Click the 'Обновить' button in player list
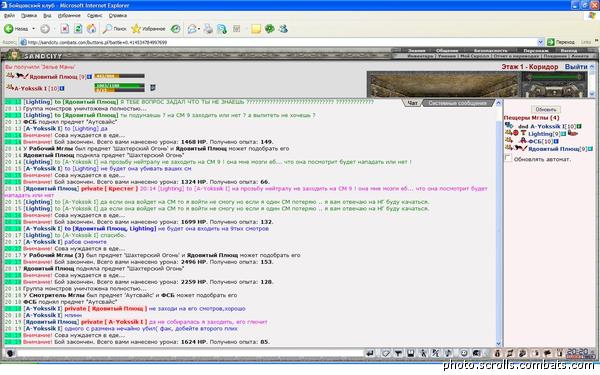Image resolution: width=600 pixels, height=375 pixels. (546, 109)
